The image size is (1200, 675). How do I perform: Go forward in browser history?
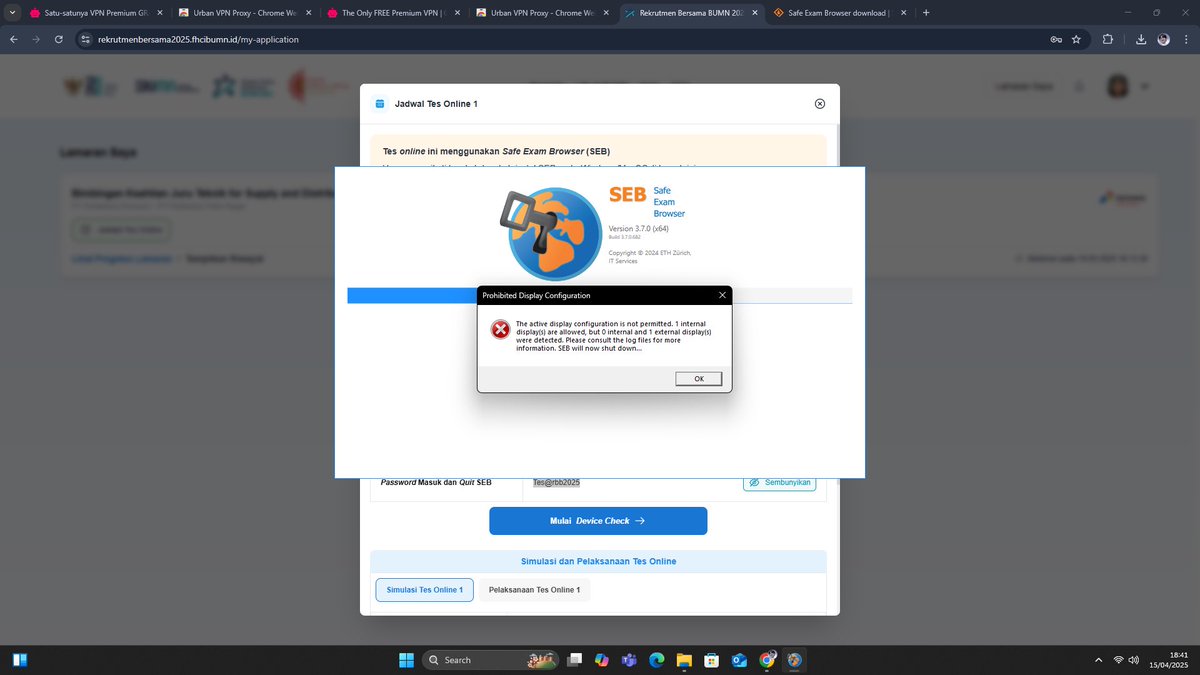click(x=37, y=39)
